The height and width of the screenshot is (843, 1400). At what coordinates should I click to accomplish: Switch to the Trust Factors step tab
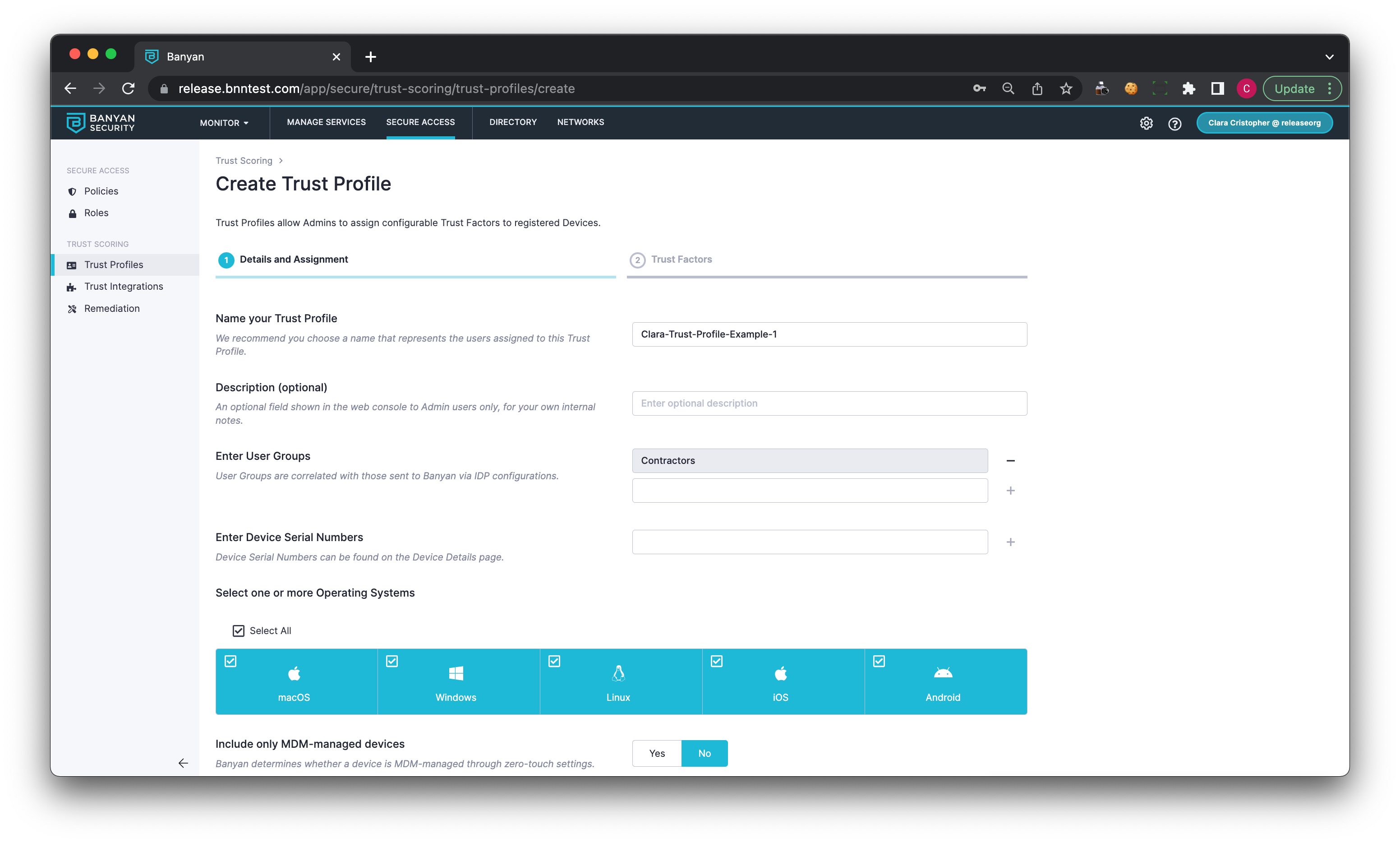coord(681,259)
